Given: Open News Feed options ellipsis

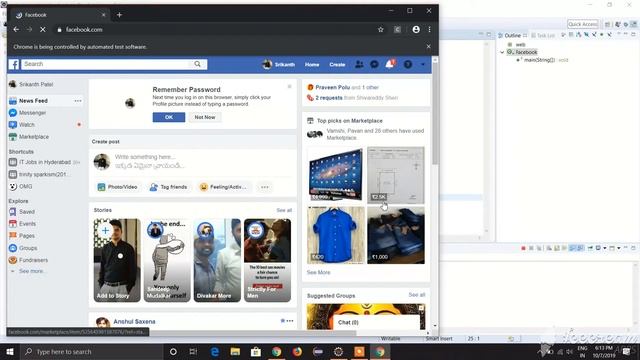Looking at the screenshot, I should 78,101.
